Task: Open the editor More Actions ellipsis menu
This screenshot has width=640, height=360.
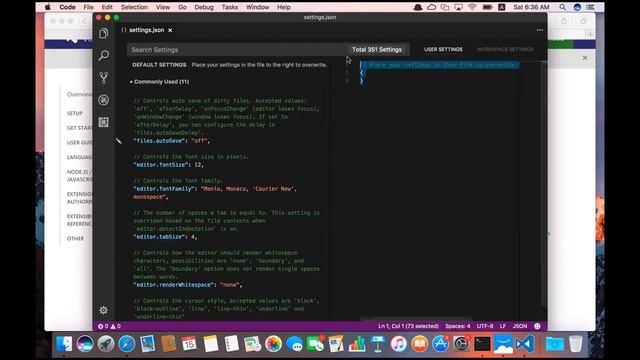Action: [x=540, y=30]
